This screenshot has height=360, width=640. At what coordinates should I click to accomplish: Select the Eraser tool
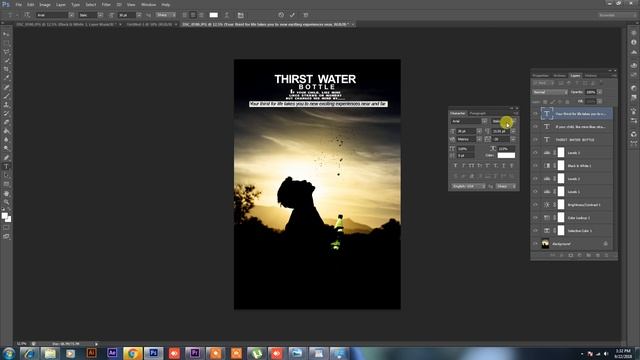tap(6, 122)
